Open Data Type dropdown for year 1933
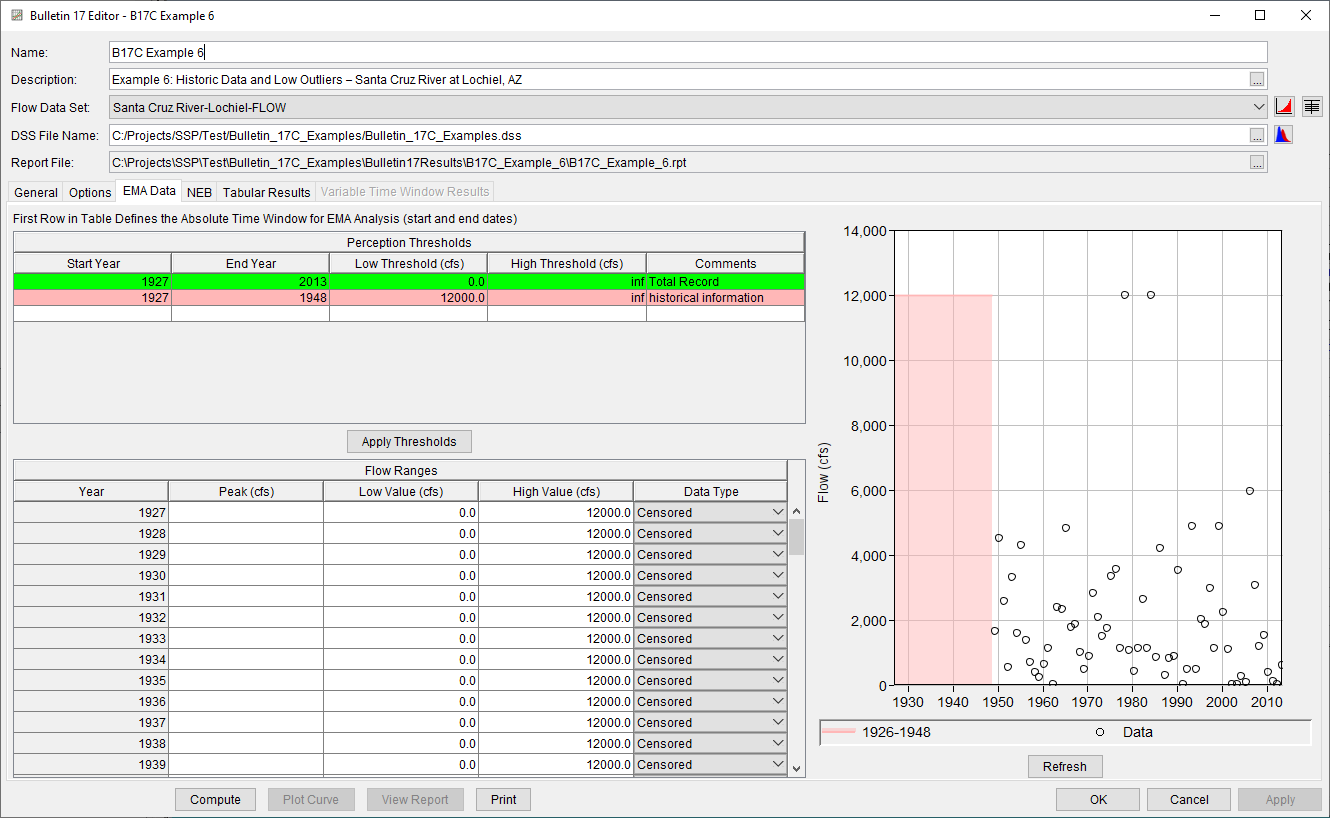Viewport: 1330px width, 818px height. [x=778, y=638]
